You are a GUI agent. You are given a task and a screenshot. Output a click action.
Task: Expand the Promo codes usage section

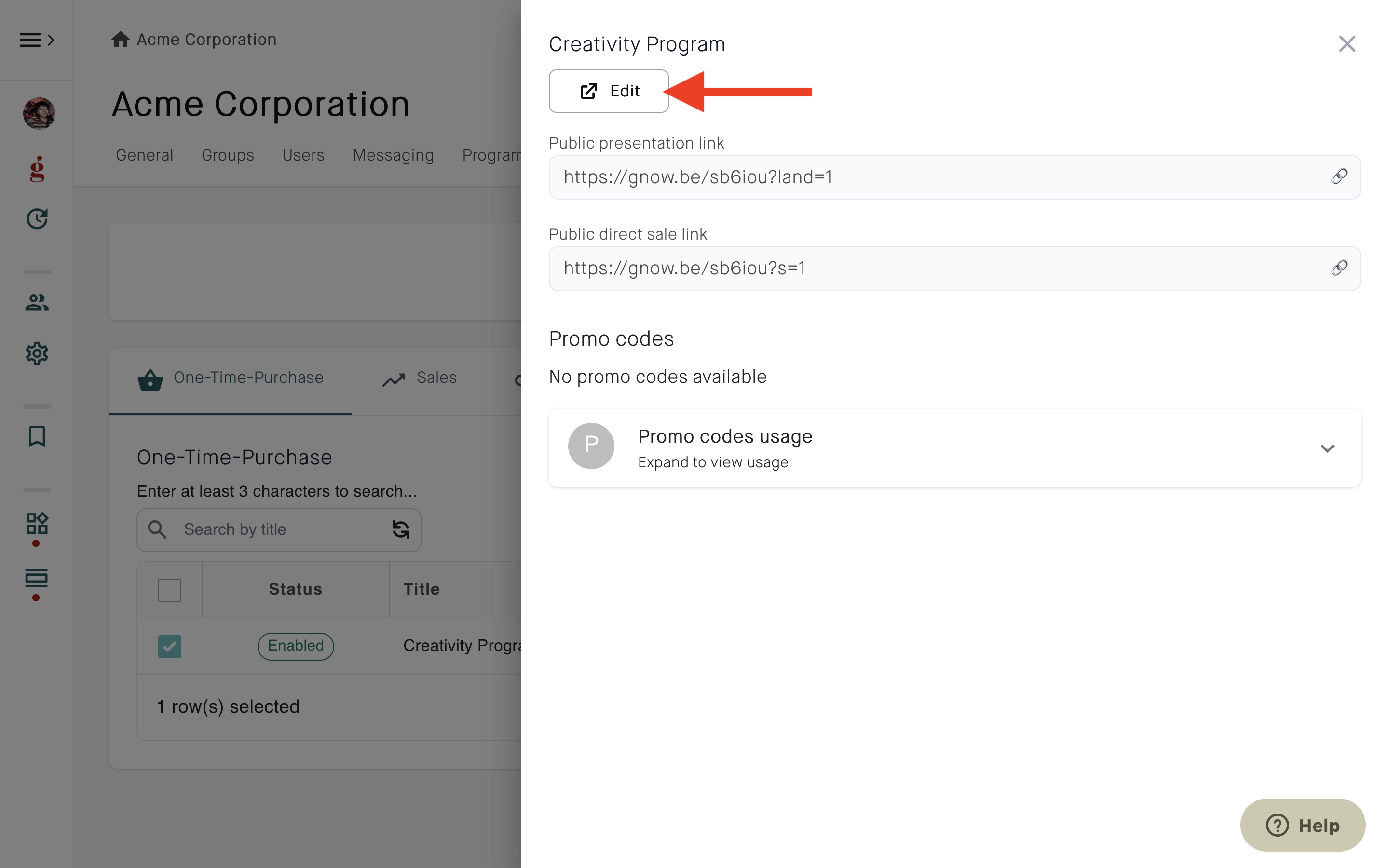pyautogui.click(x=954, y=448)
